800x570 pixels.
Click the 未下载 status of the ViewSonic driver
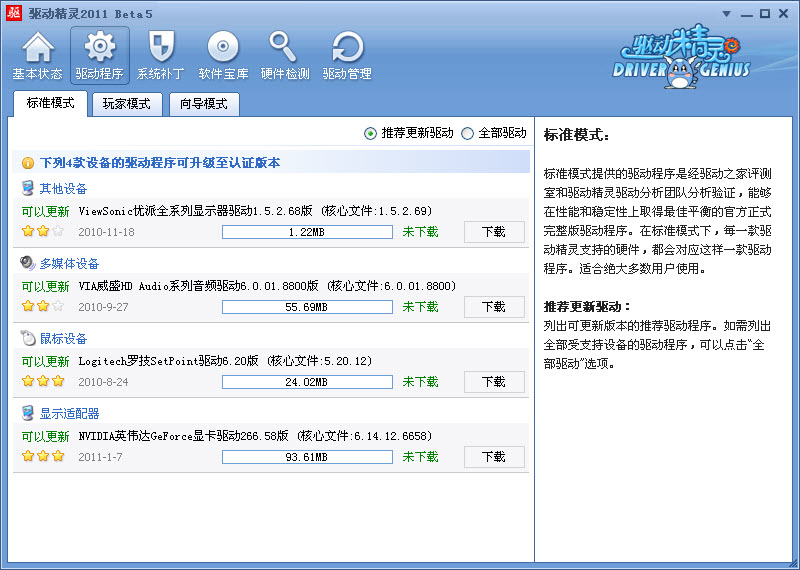tap(420, 232)
